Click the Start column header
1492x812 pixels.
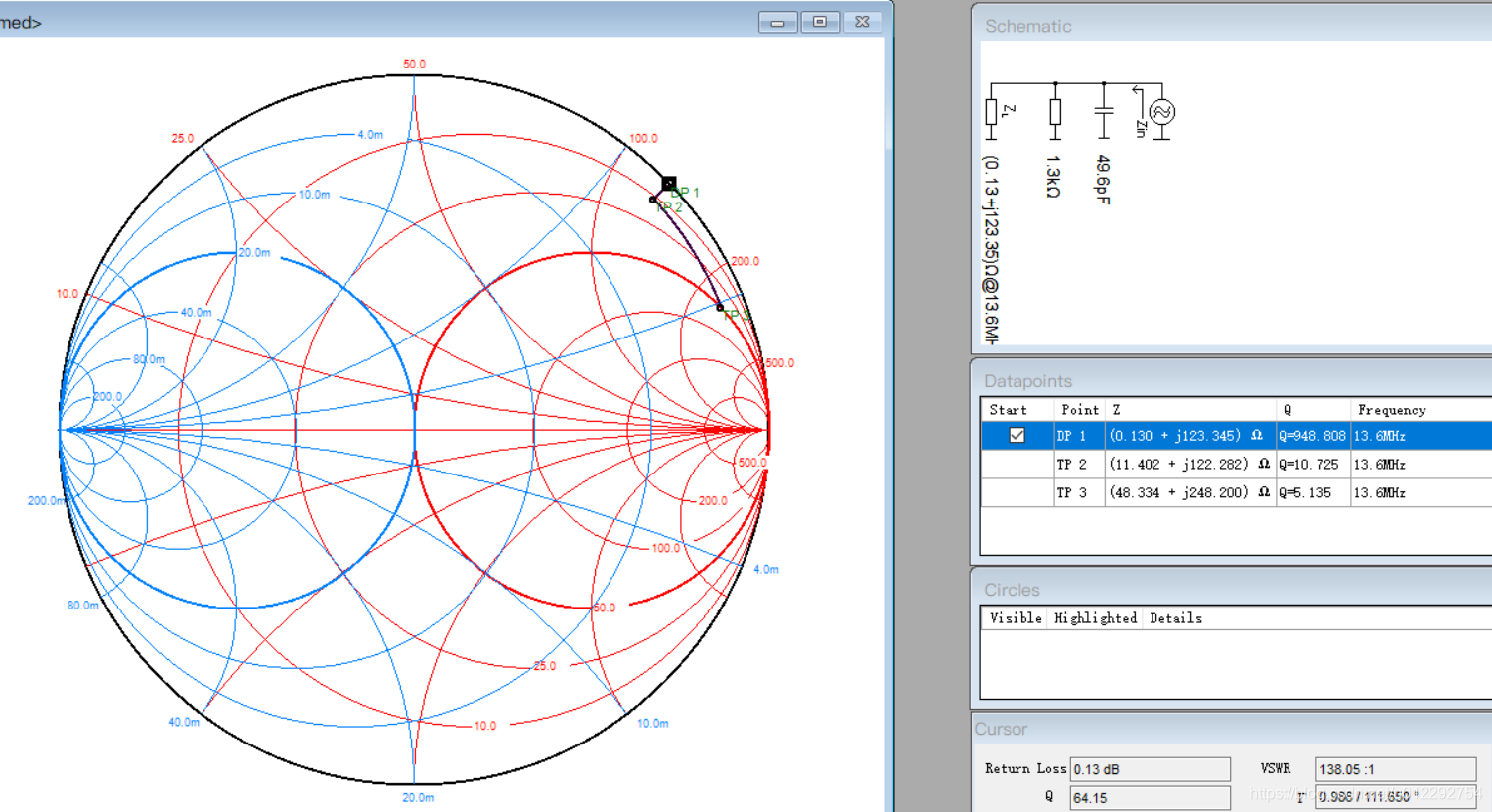point(1017,409)
